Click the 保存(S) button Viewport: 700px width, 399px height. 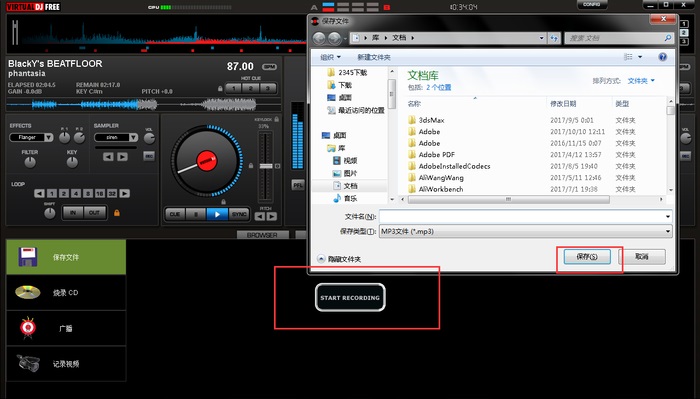tap(587, 257)
